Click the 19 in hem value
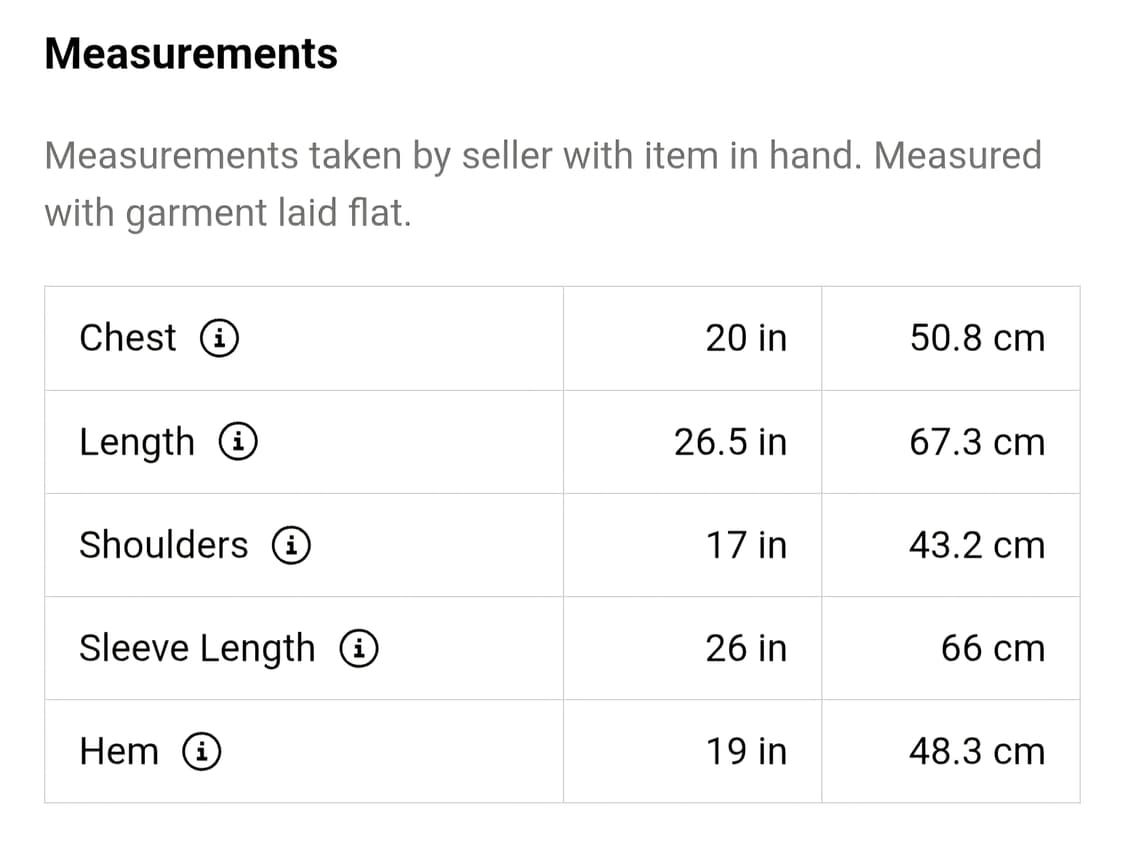1125x841 pixels. 746,751
